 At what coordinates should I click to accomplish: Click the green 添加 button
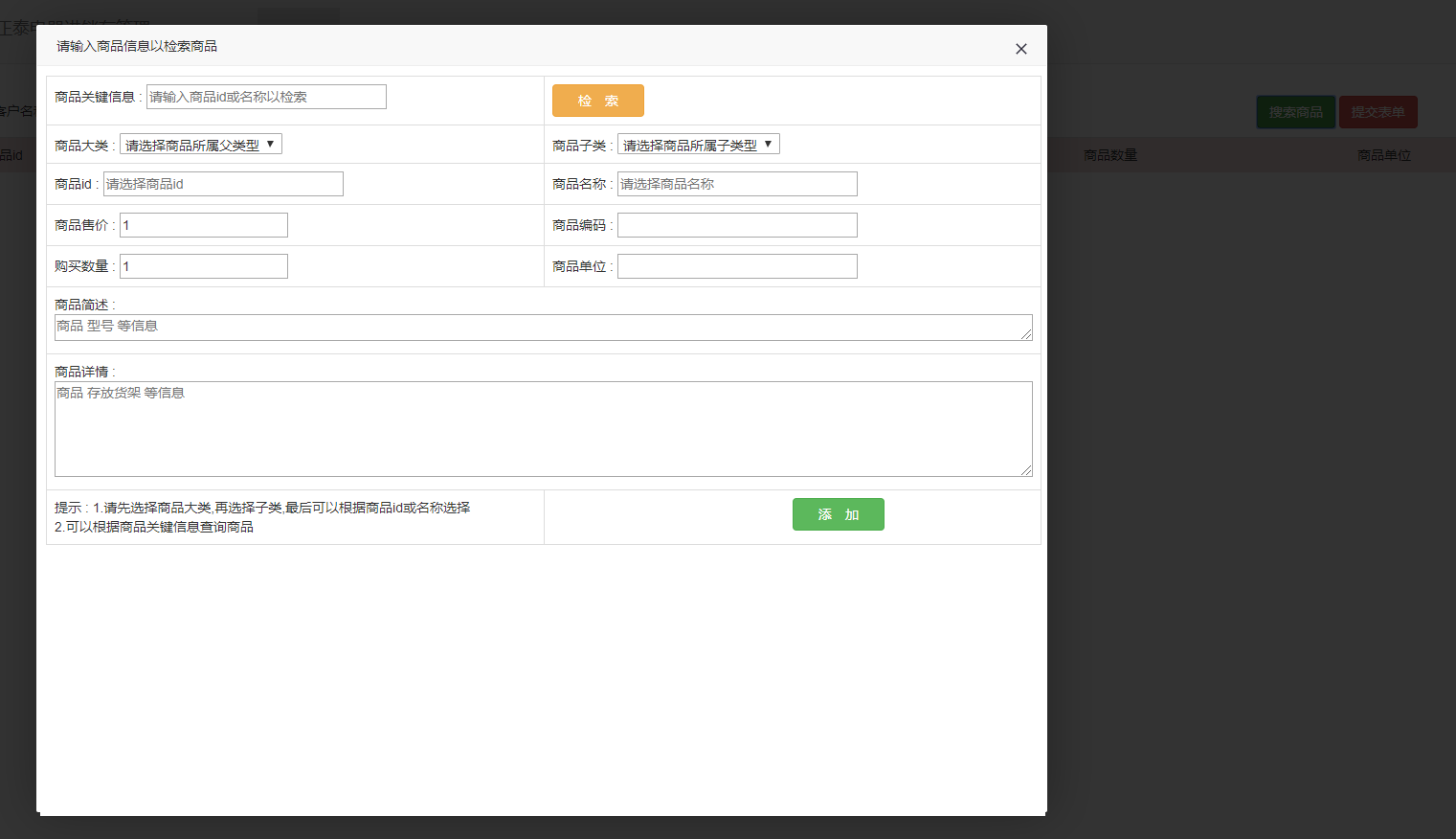click(x=839, y=514)
